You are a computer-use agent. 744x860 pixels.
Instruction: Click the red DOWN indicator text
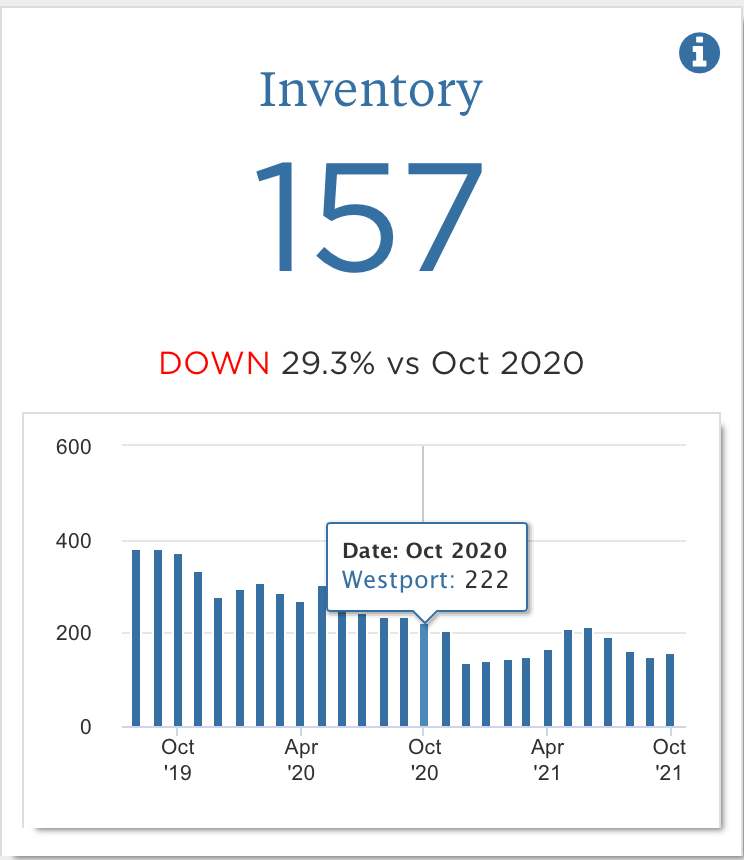pyautogui.click(x=214, y=362)
